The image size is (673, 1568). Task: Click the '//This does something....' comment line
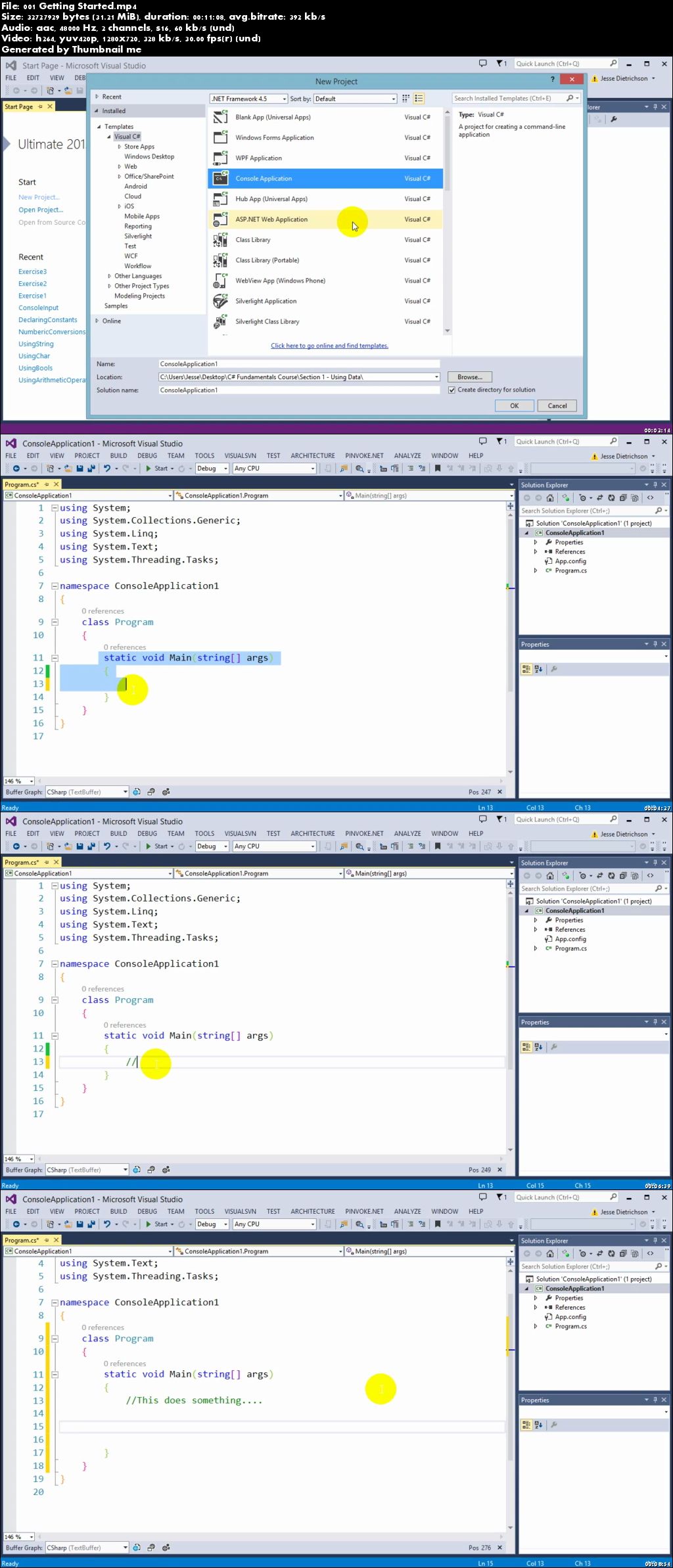[x=194, y=1400]
